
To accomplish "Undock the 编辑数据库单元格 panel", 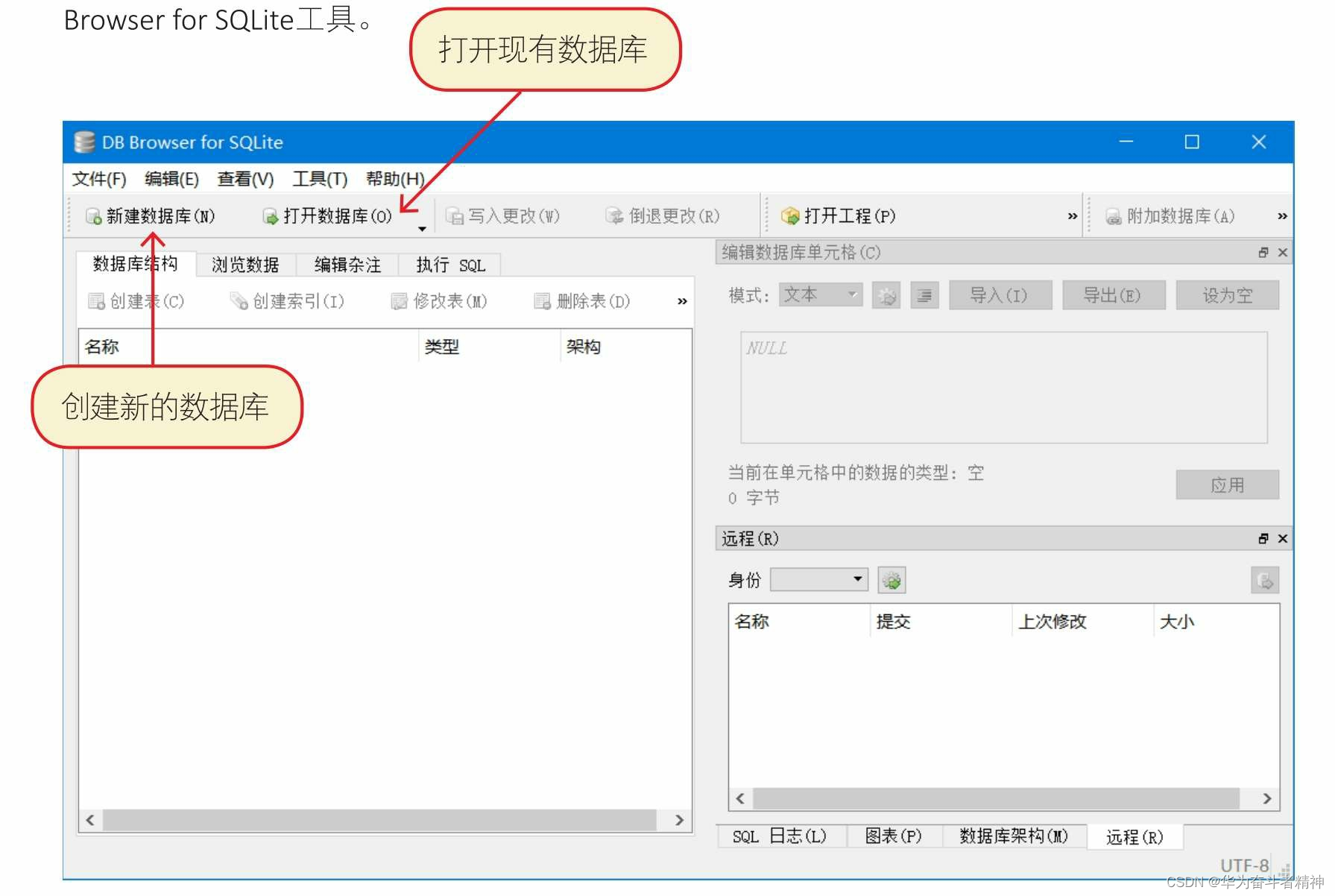I will coord(1263,253).
